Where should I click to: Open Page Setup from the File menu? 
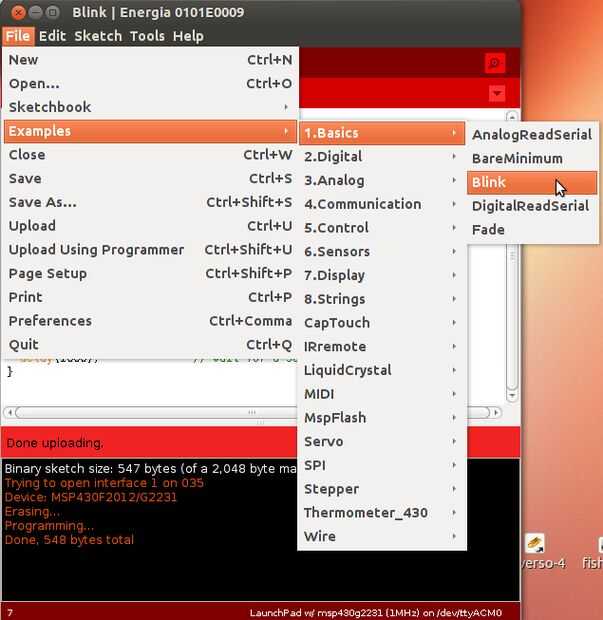(150, 273)
